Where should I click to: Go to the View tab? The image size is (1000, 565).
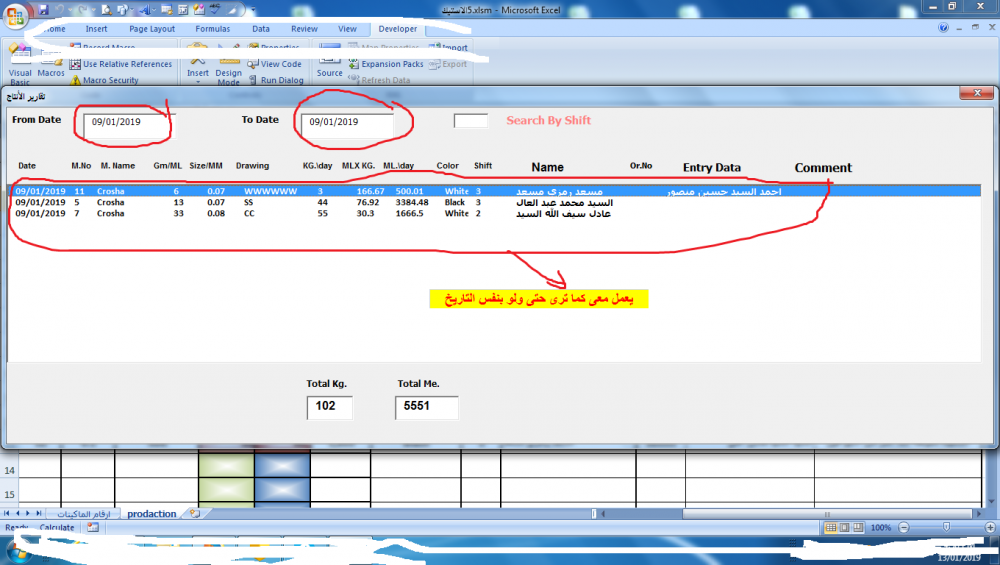[x=347, y=29]
